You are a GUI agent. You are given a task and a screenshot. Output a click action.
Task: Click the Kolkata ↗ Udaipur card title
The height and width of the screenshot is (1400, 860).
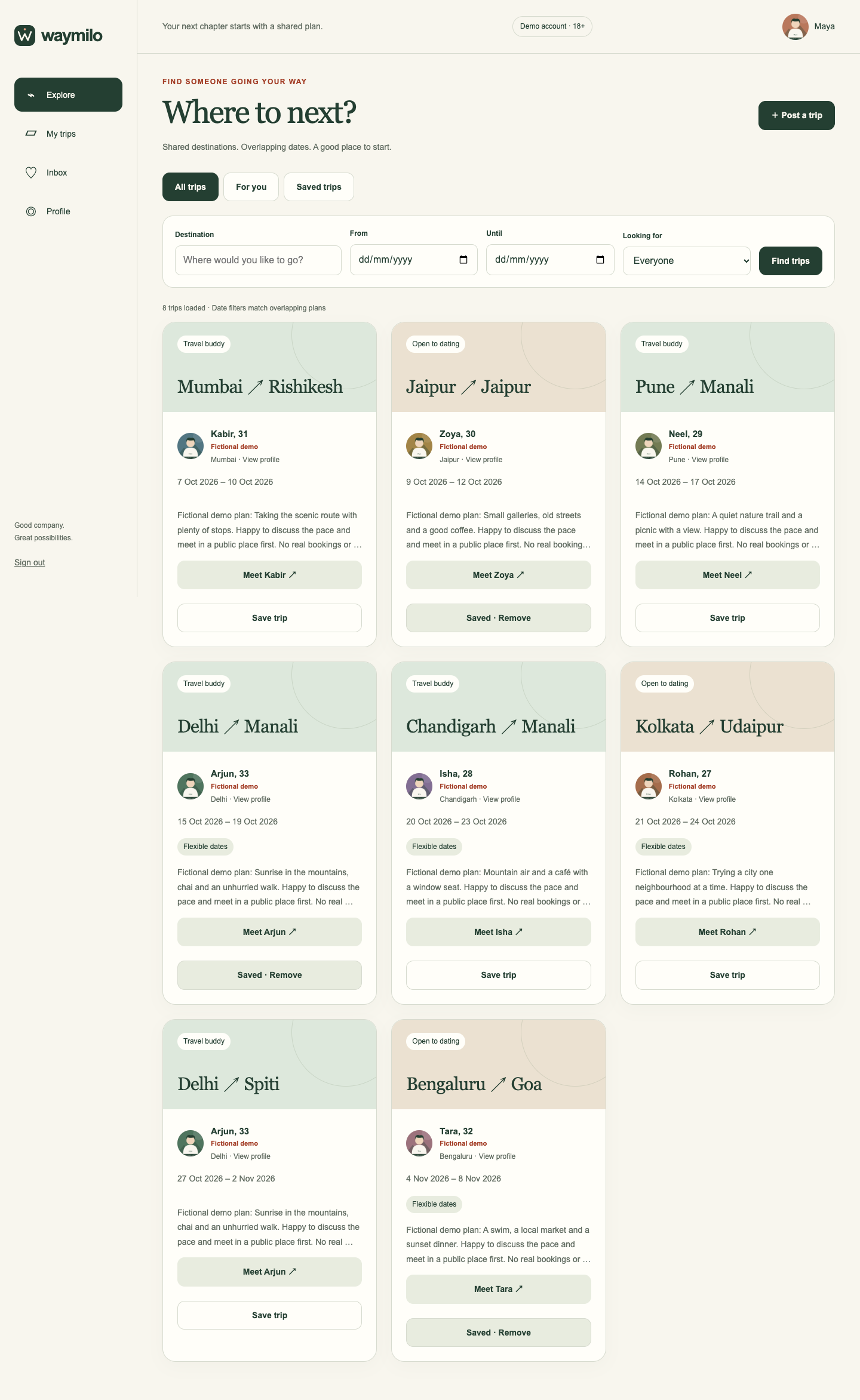coord(709,727)
